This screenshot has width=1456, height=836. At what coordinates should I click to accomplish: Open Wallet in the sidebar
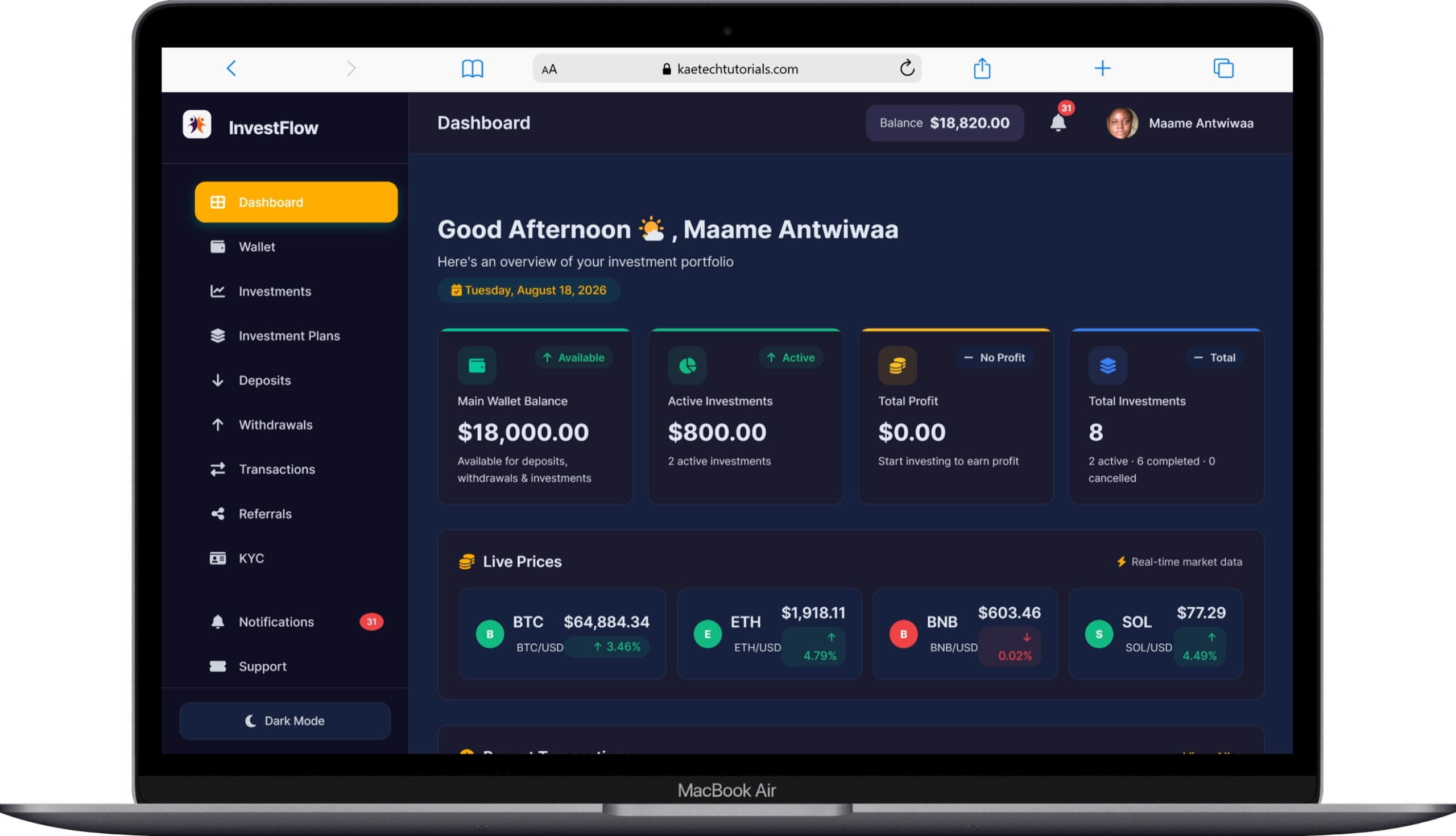coord(296,247)
